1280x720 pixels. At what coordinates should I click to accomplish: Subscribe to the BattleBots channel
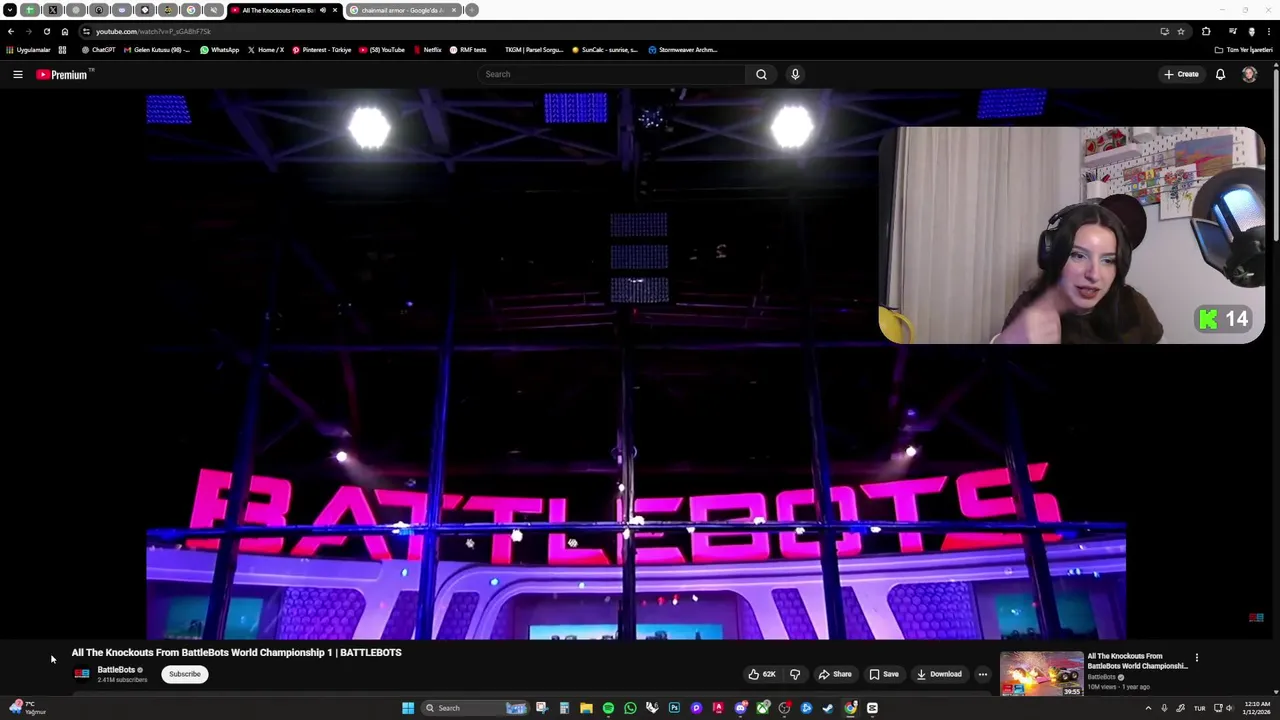point(185,674)
